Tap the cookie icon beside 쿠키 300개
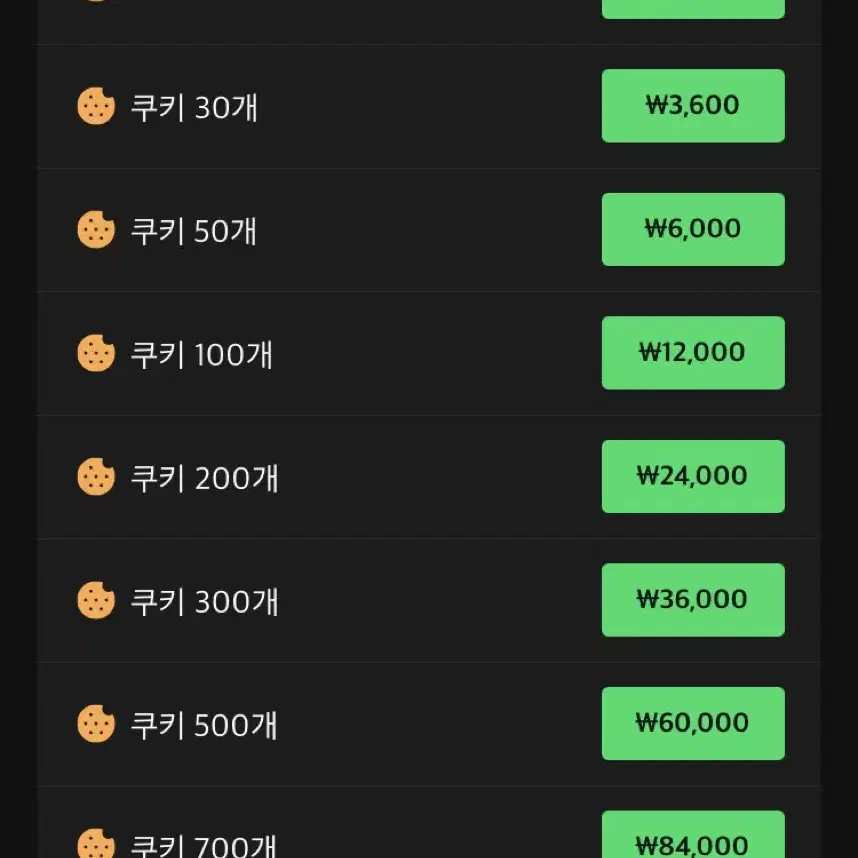The width and height of the screenshot is (858, 858). click(x=96, y=600)
